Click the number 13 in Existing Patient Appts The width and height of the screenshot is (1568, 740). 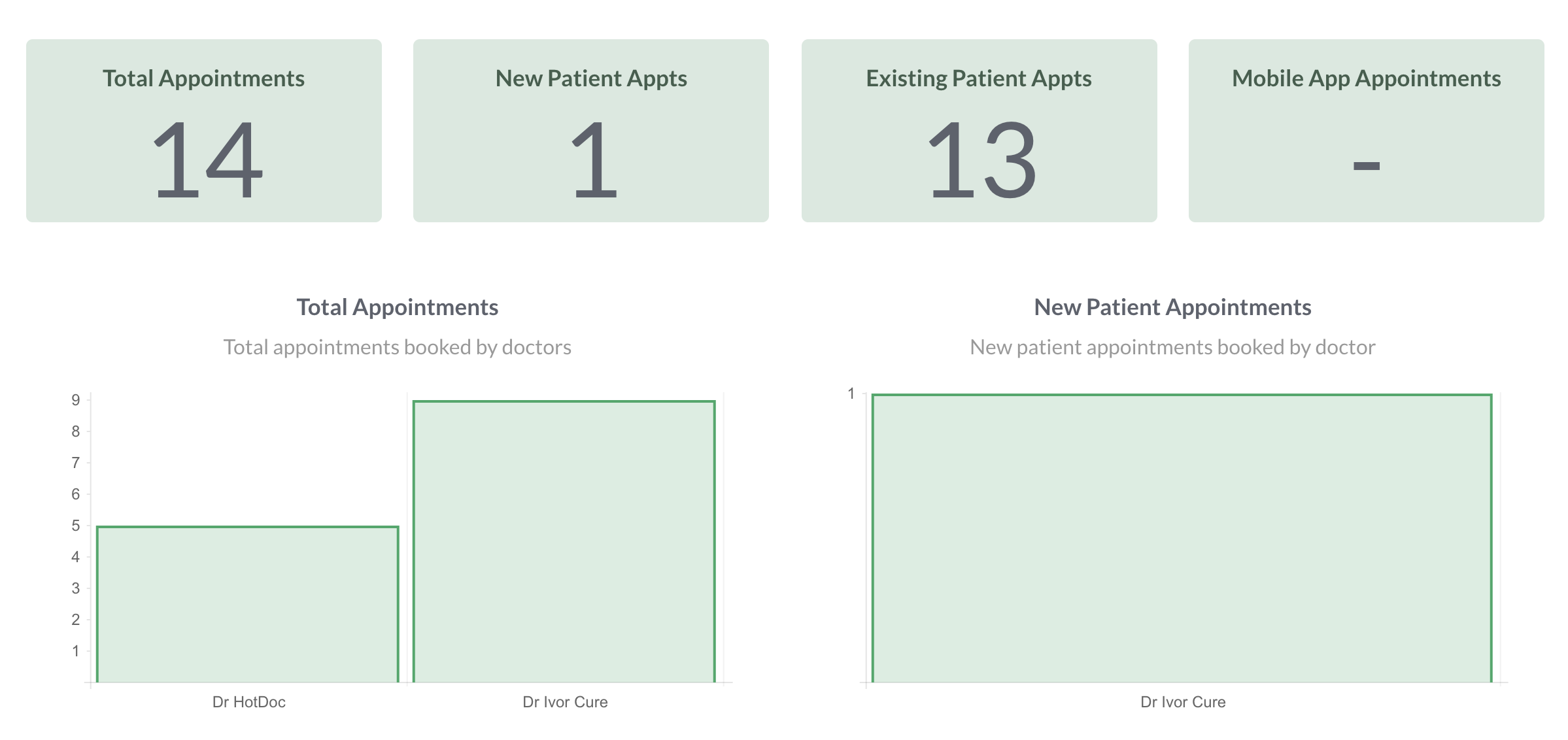pos(982,160)
